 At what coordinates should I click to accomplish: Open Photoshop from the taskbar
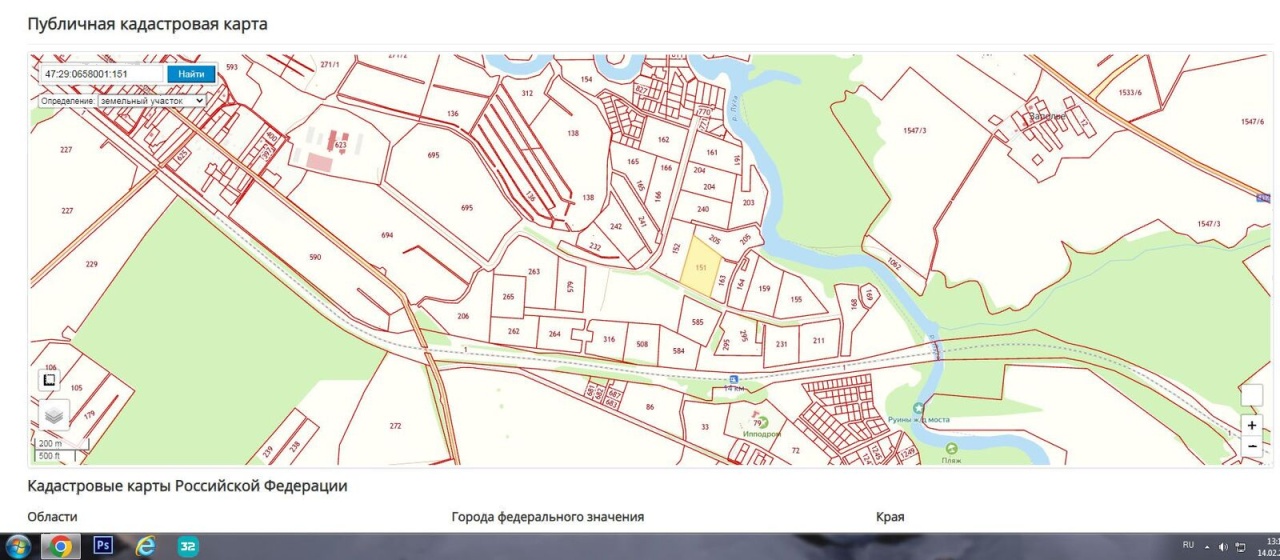[x=102, y=546]
